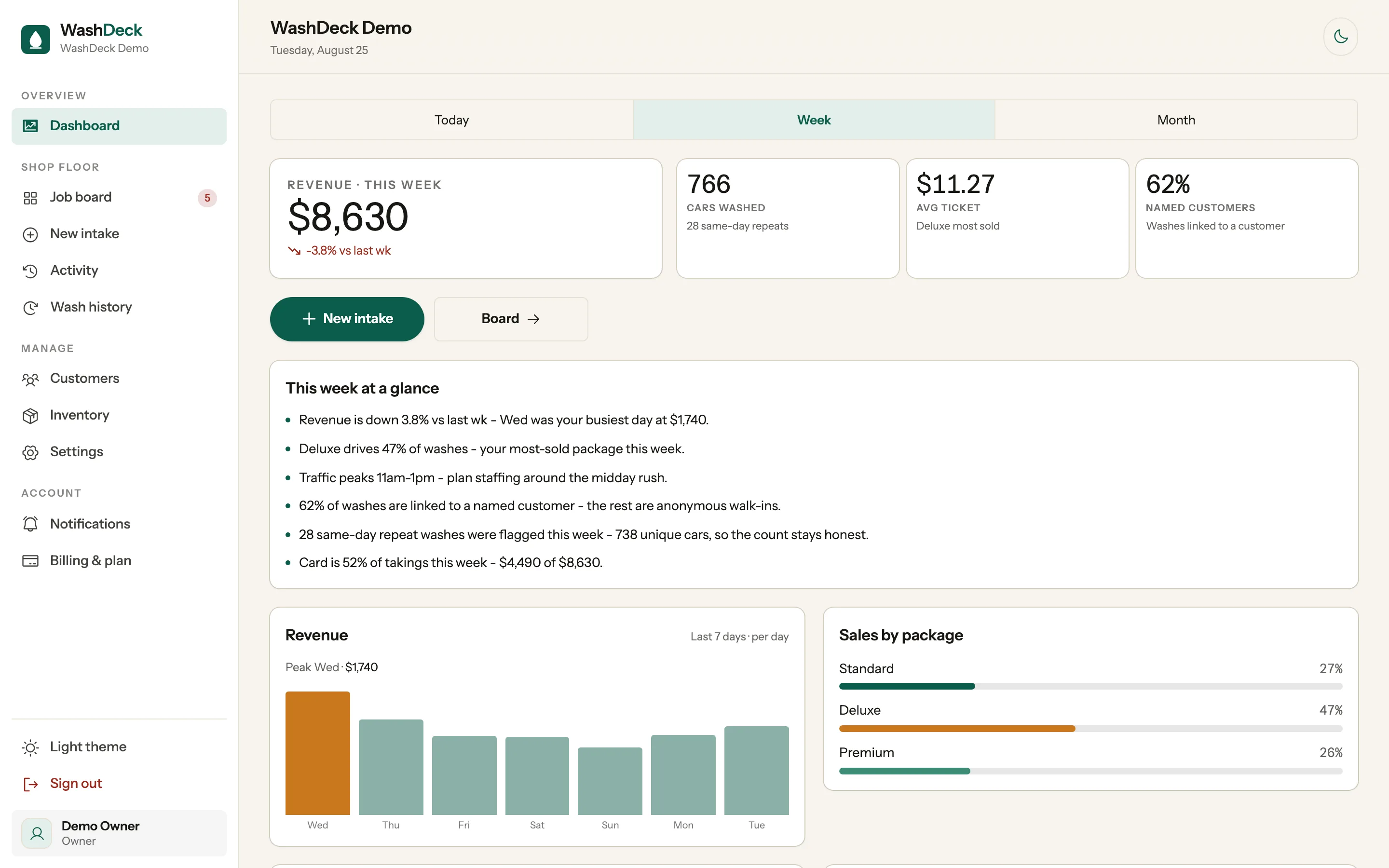Click the Notifications bell icon
Viewport: 1389px width, 868px height.
click(30, 524)
